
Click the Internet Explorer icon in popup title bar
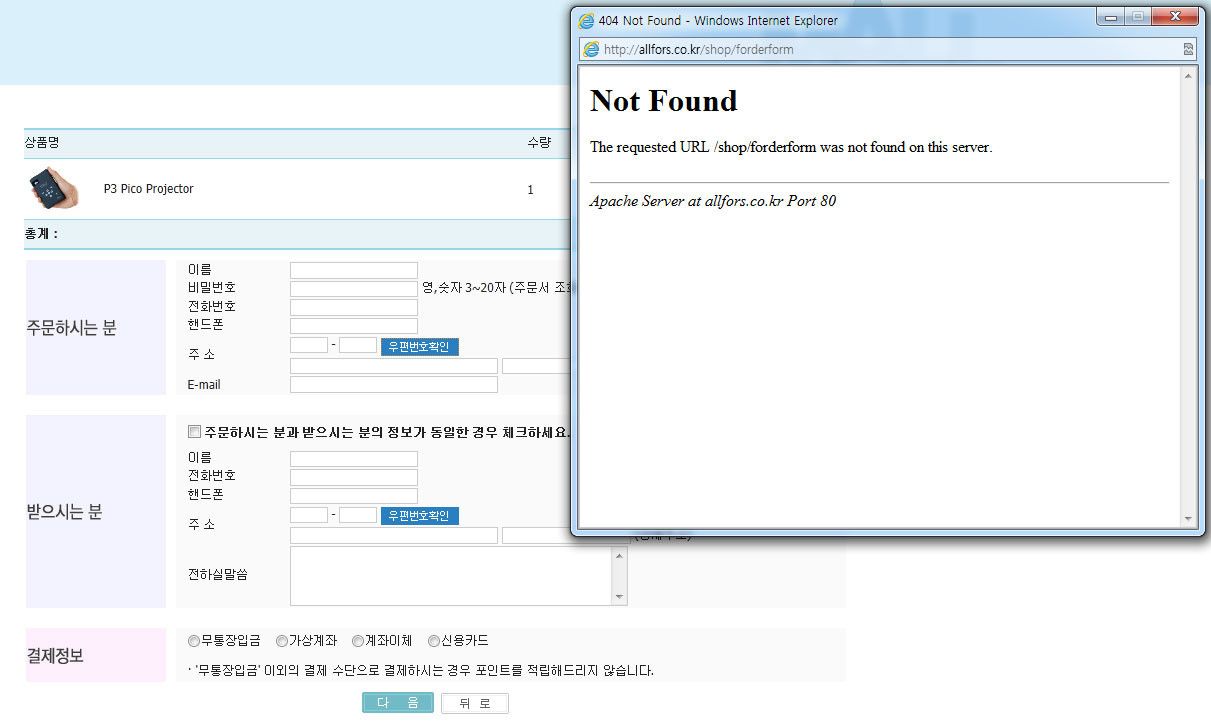[586, 20]
